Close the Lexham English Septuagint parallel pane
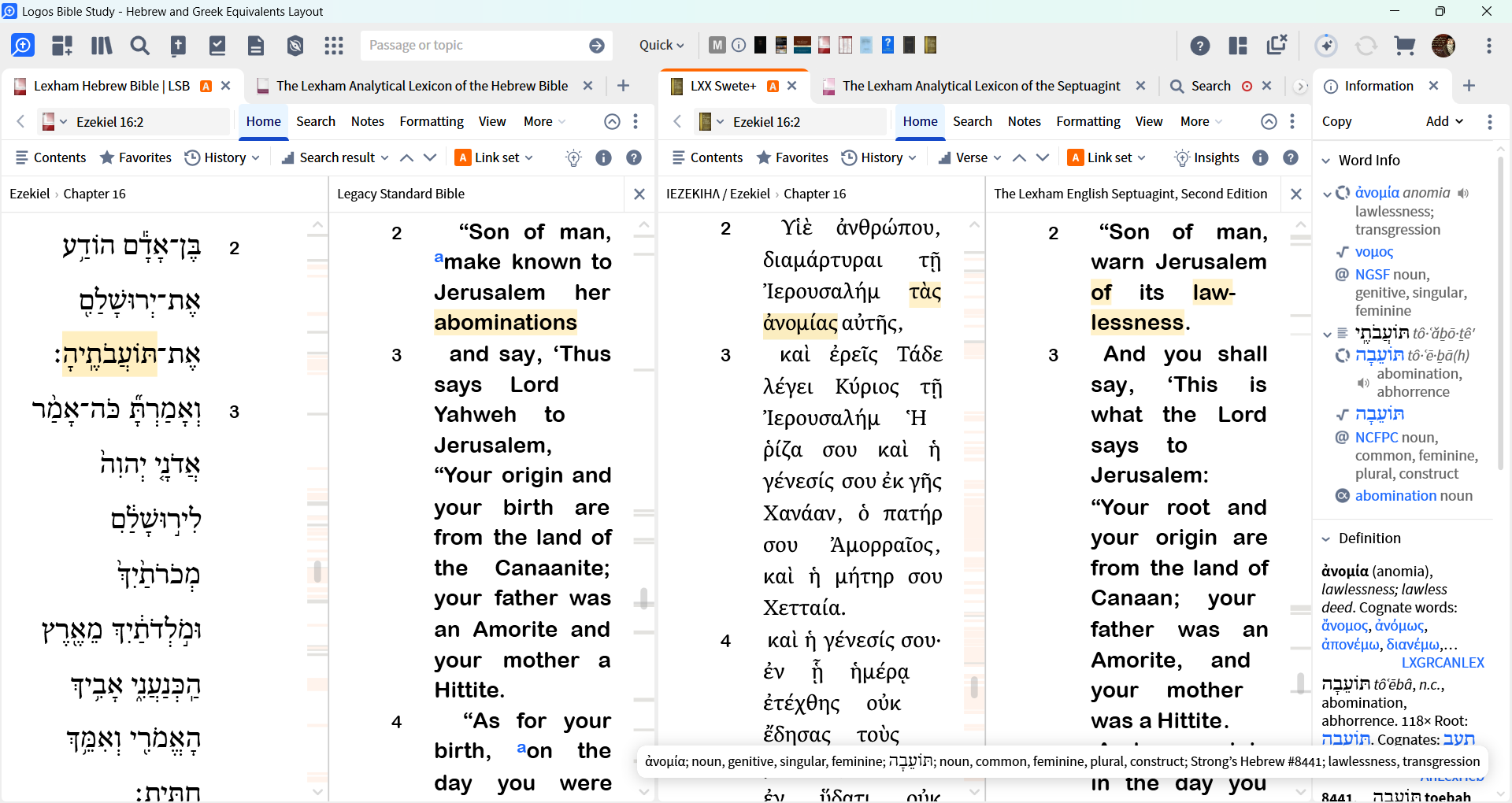Viewport: 1512px width, 803px height. [x=1296, y=194]
